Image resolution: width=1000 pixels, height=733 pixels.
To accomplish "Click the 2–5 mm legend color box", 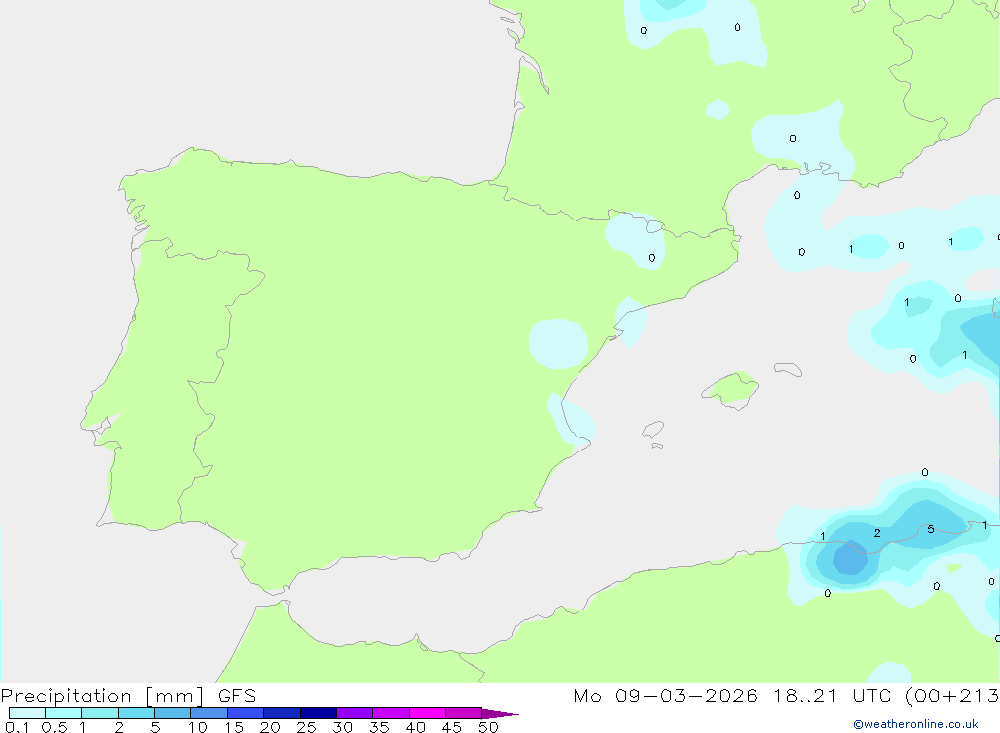I will 136,713.
